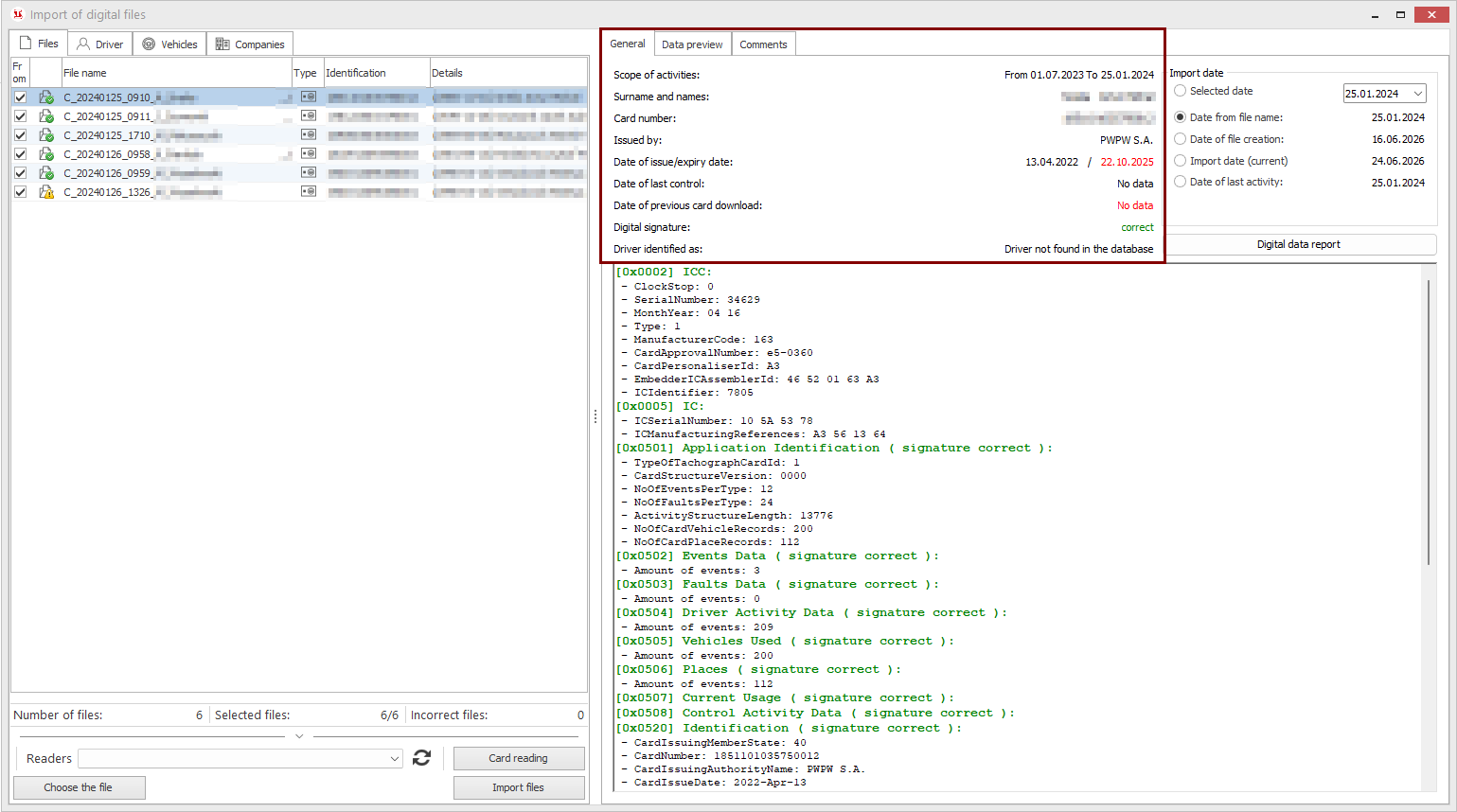Uncheck the file C_20240125_1710
This screenshot has height=812, width=1457.
20,135
